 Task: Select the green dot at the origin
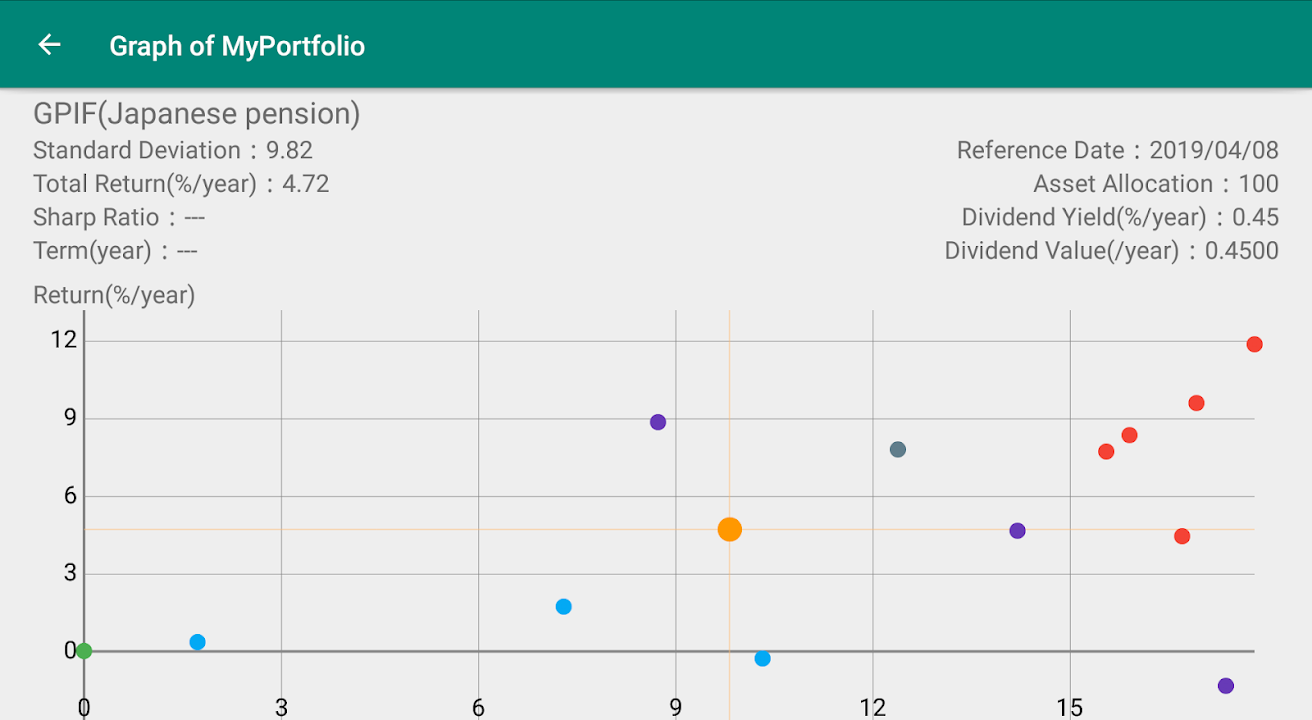[x=84, y=651]
